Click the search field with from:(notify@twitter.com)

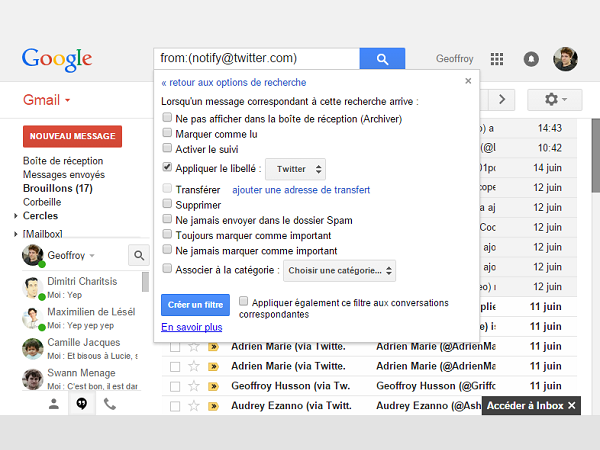[x=257, y=59]
